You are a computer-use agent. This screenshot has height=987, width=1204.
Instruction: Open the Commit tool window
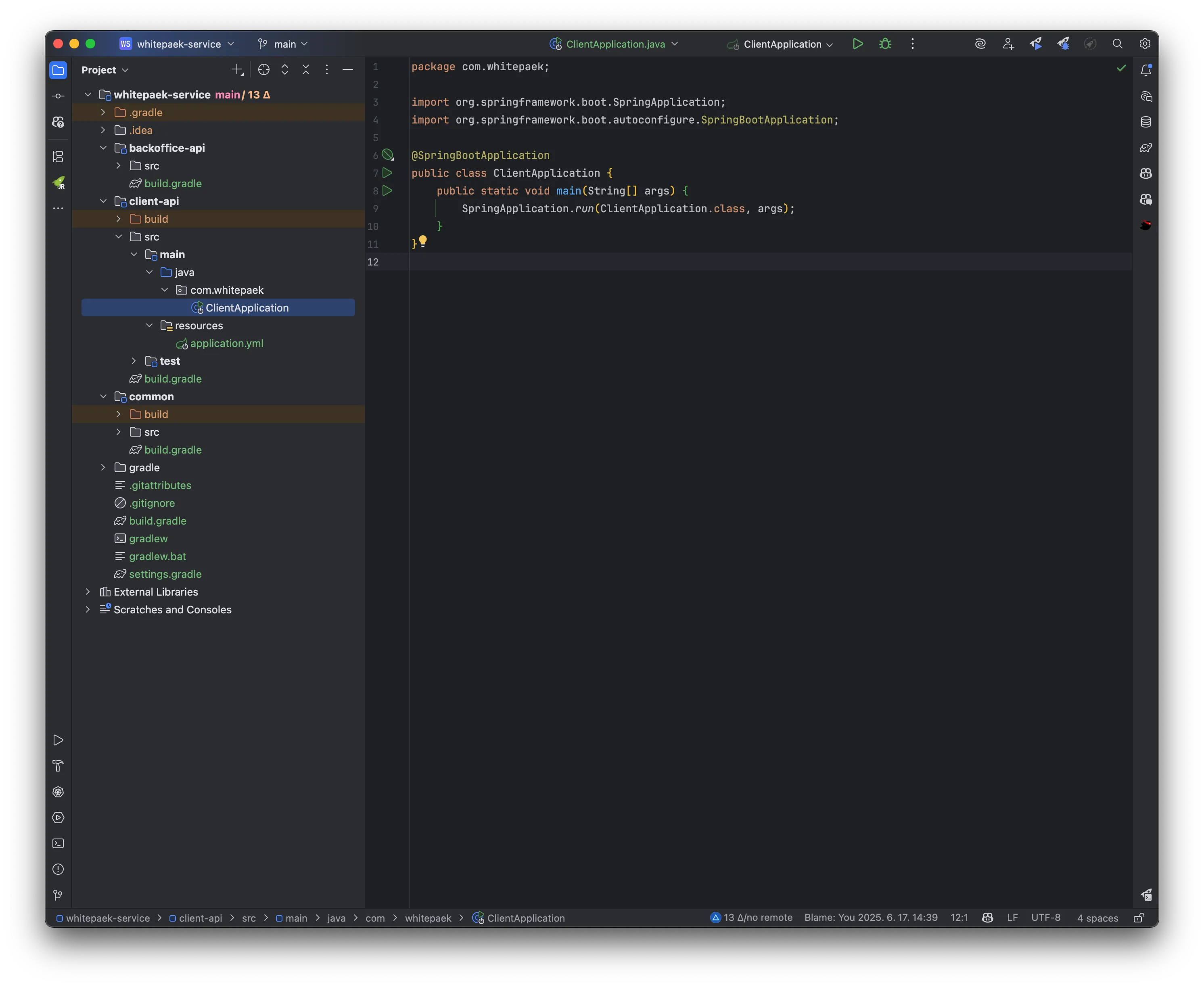coord(58,96)
